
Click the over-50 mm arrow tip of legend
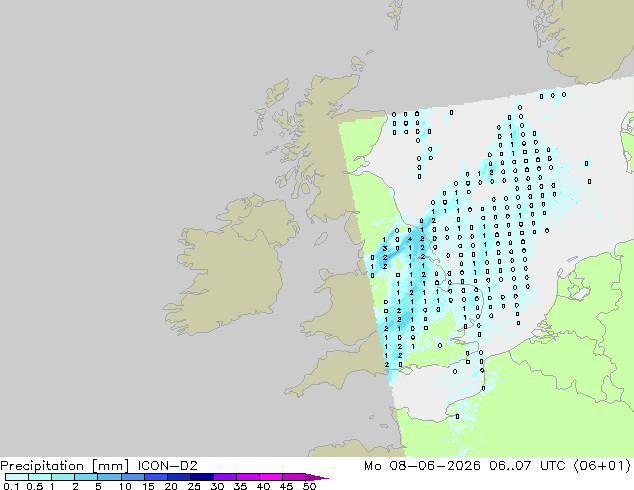pos(317,477)
